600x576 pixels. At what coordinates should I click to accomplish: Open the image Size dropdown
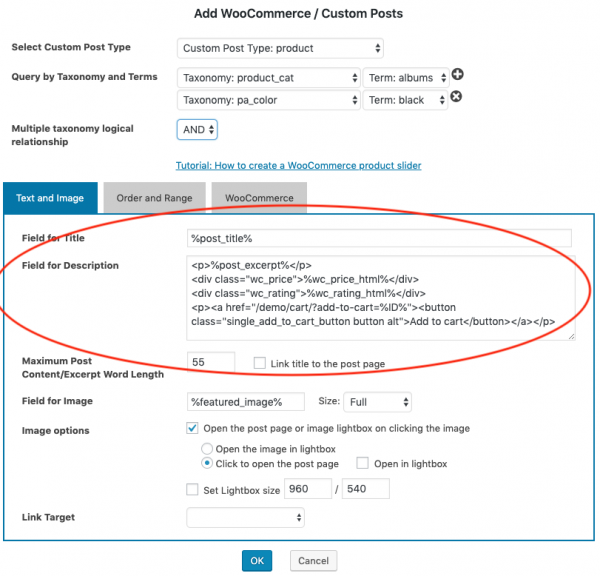pyautogui.click(x=377, y=402)
